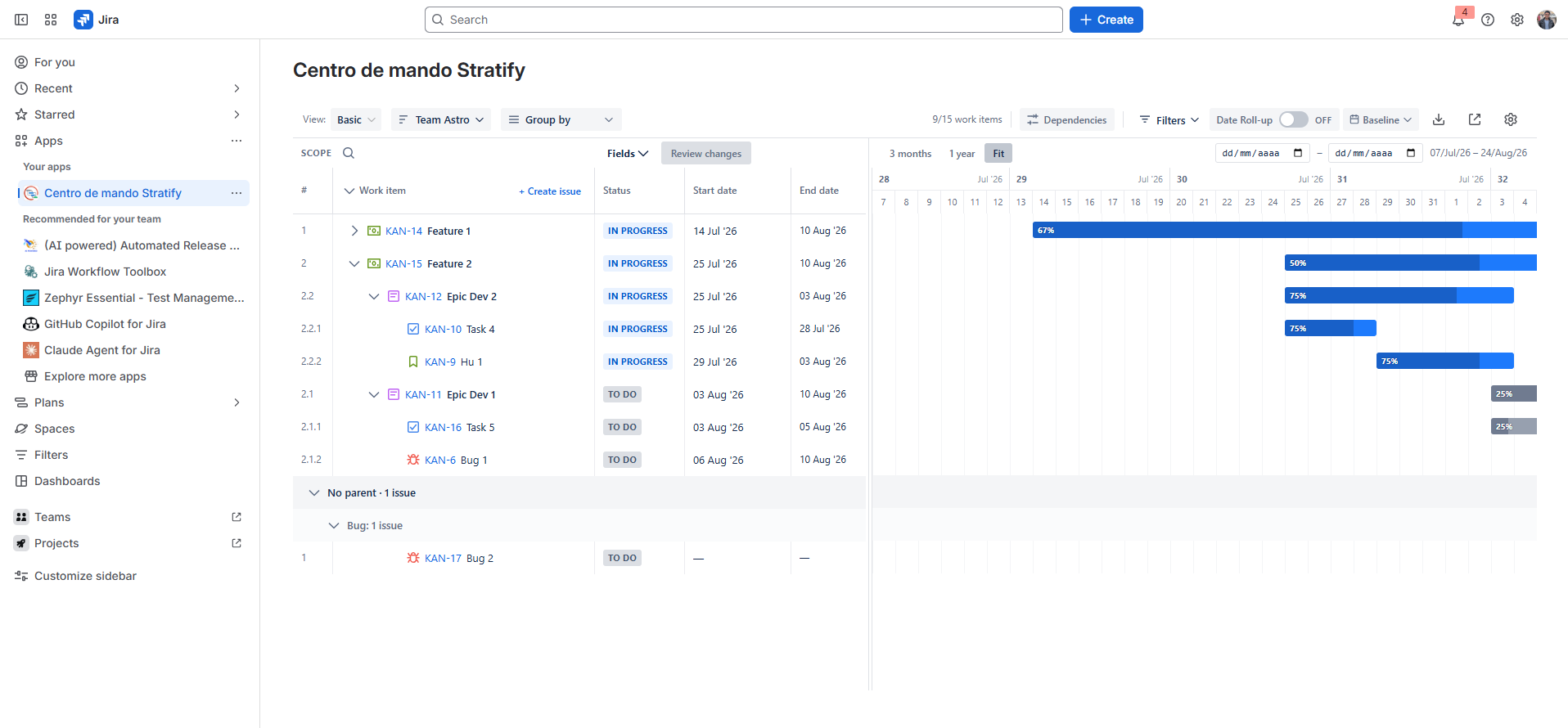Click the Apps more options ellipsis
Screen dimensions: 1568x728
(x=237, y=141)
